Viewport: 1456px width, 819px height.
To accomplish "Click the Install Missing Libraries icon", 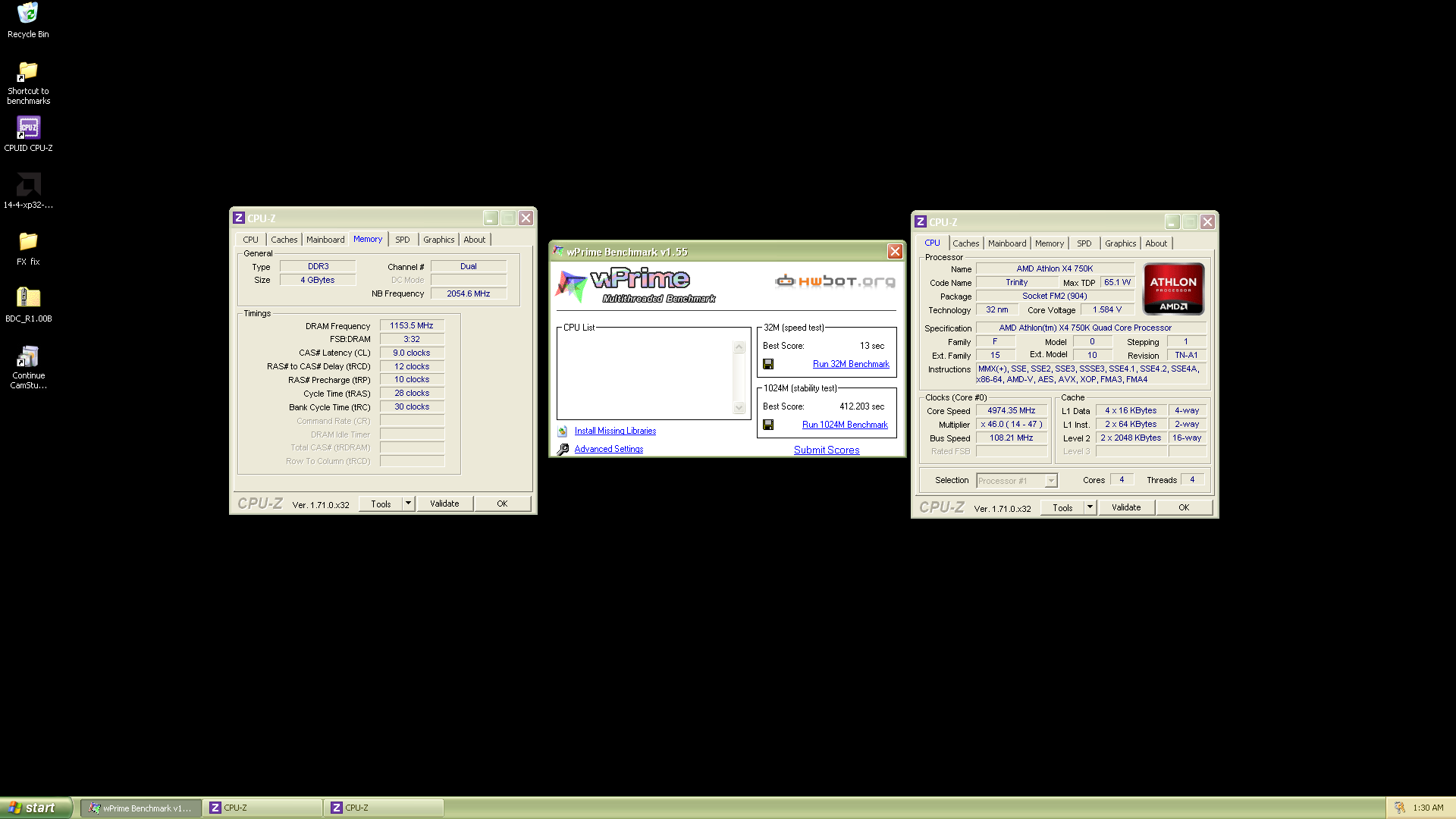I will point(563,431).
